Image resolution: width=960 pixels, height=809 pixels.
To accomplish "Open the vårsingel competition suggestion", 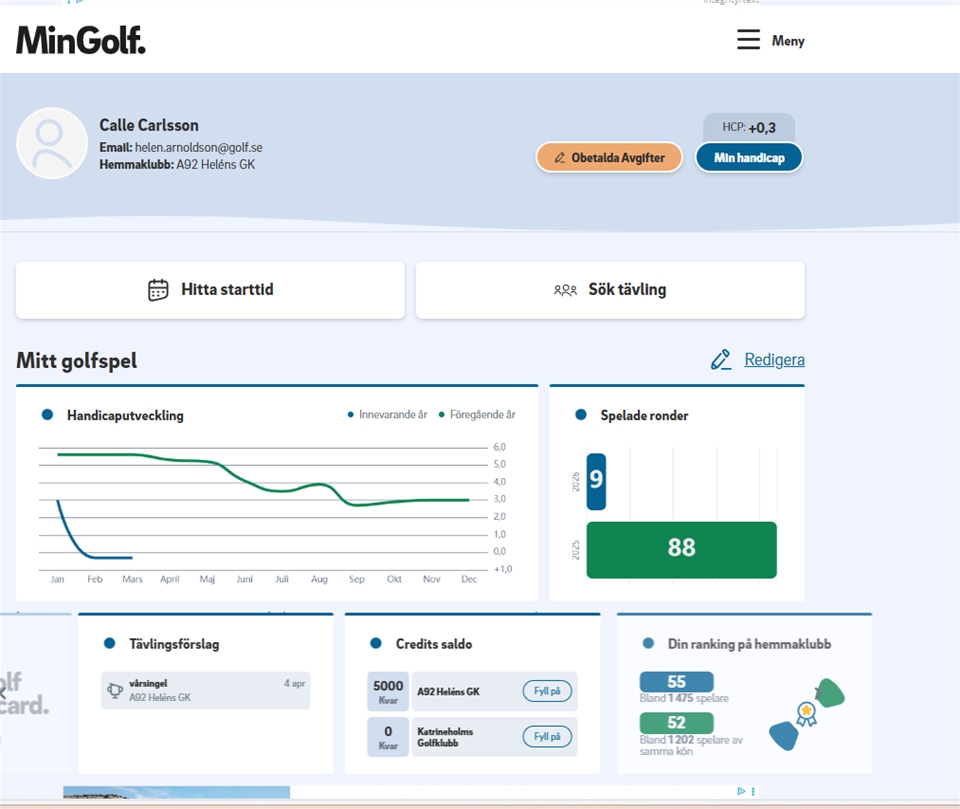I will pyautogui.click(x=205, y=690).
